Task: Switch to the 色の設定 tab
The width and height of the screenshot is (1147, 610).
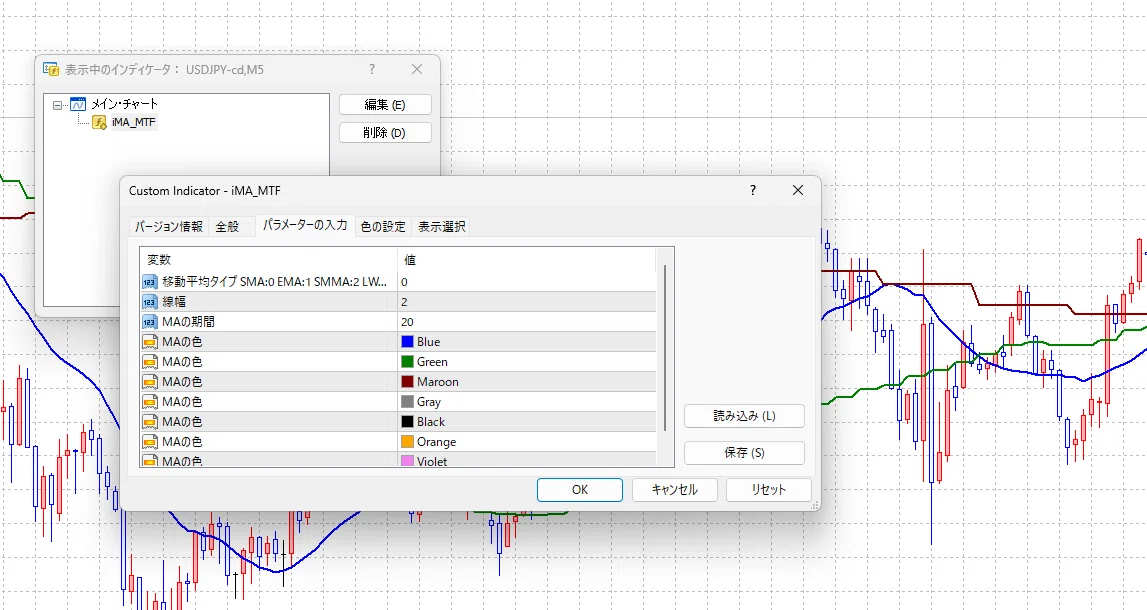Action: point(383,227)
